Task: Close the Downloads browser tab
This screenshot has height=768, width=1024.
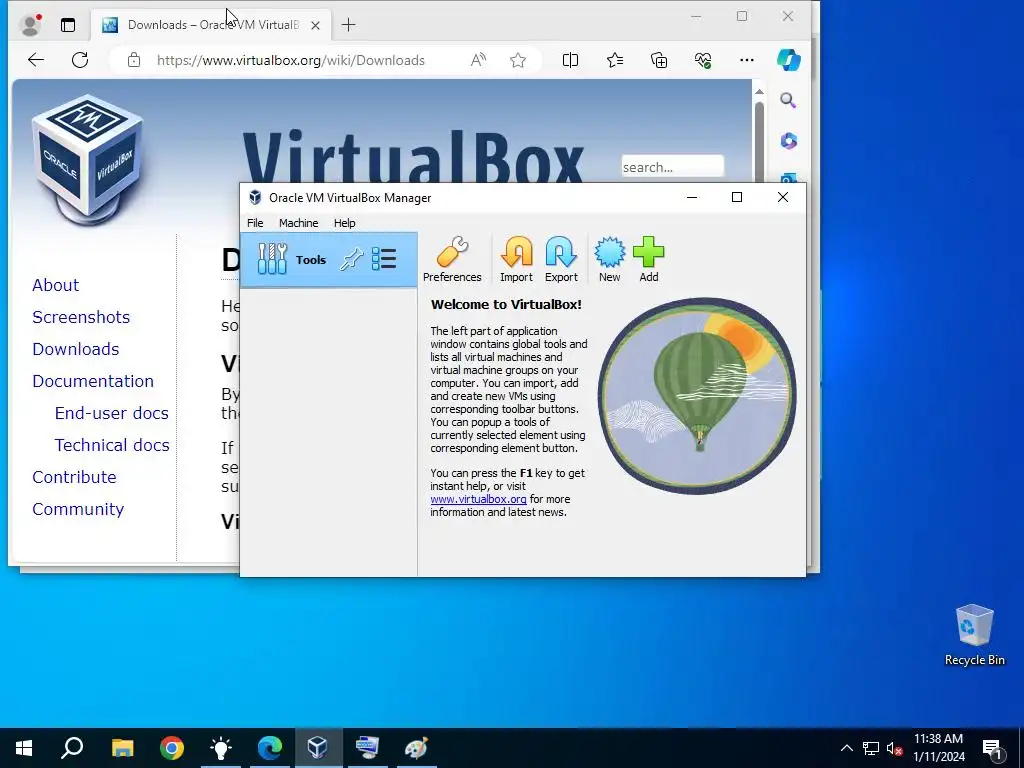Action: (x=315, y=25)
